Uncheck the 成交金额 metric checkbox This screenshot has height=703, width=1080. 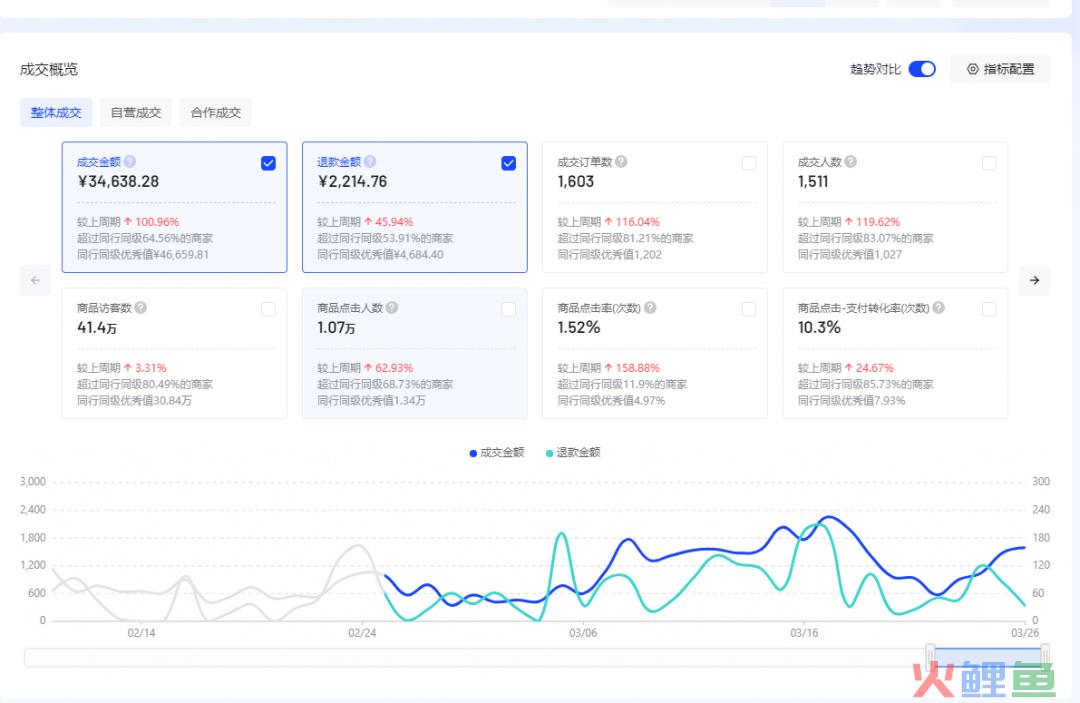(269, 163)
